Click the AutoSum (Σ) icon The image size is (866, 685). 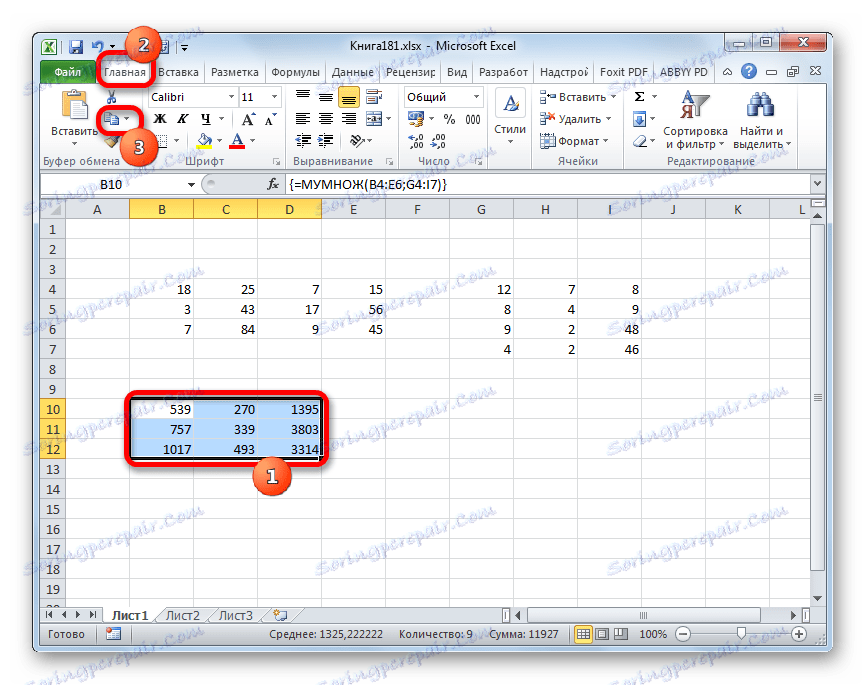pyautogui.click(x=638, y=95)
